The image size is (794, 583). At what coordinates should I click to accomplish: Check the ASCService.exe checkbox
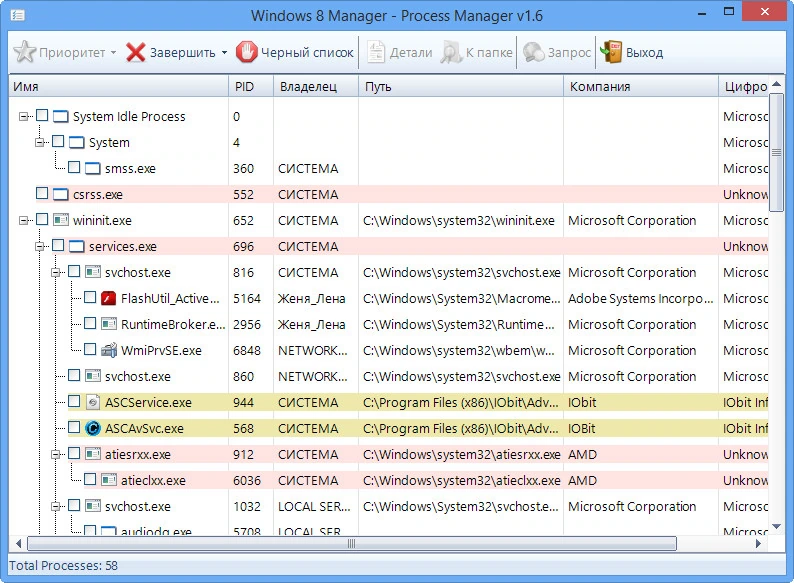(x=74, y=402)
